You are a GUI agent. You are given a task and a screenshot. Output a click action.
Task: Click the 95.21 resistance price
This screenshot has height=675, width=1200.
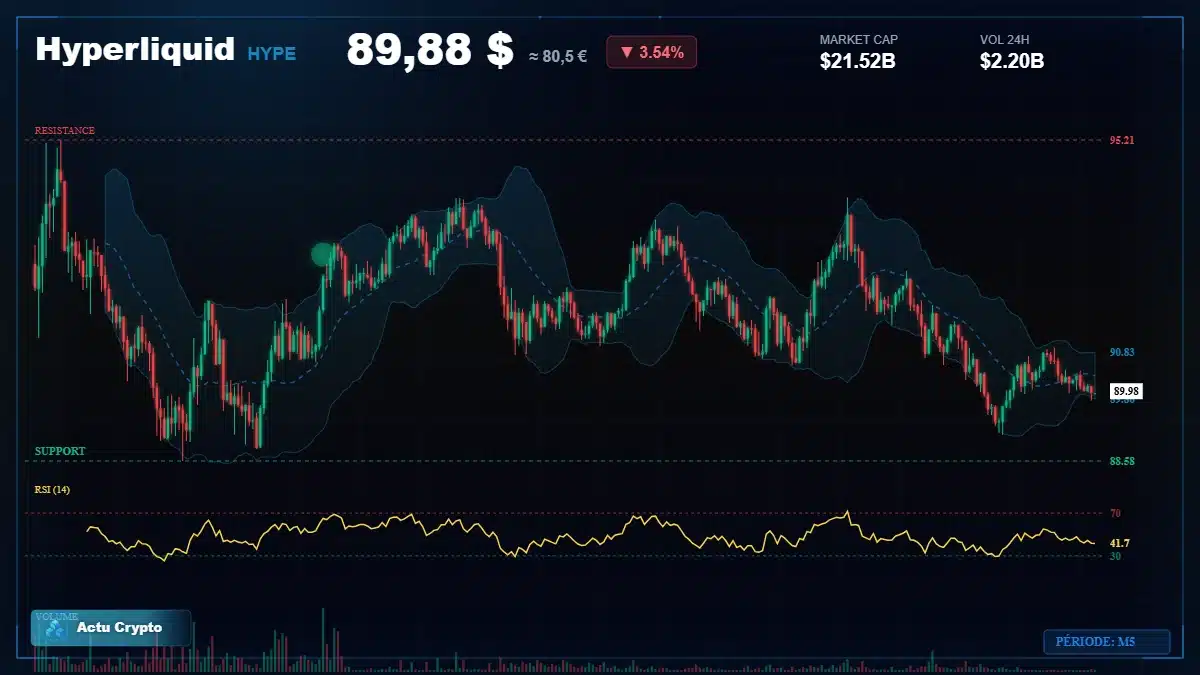point(1122,141)
